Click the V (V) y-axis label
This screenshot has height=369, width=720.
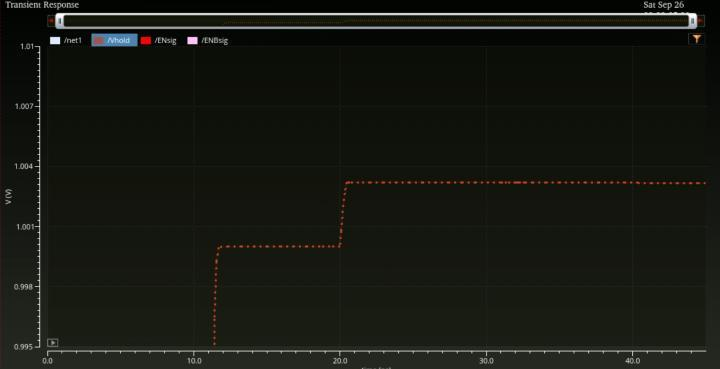pos(8,196)
